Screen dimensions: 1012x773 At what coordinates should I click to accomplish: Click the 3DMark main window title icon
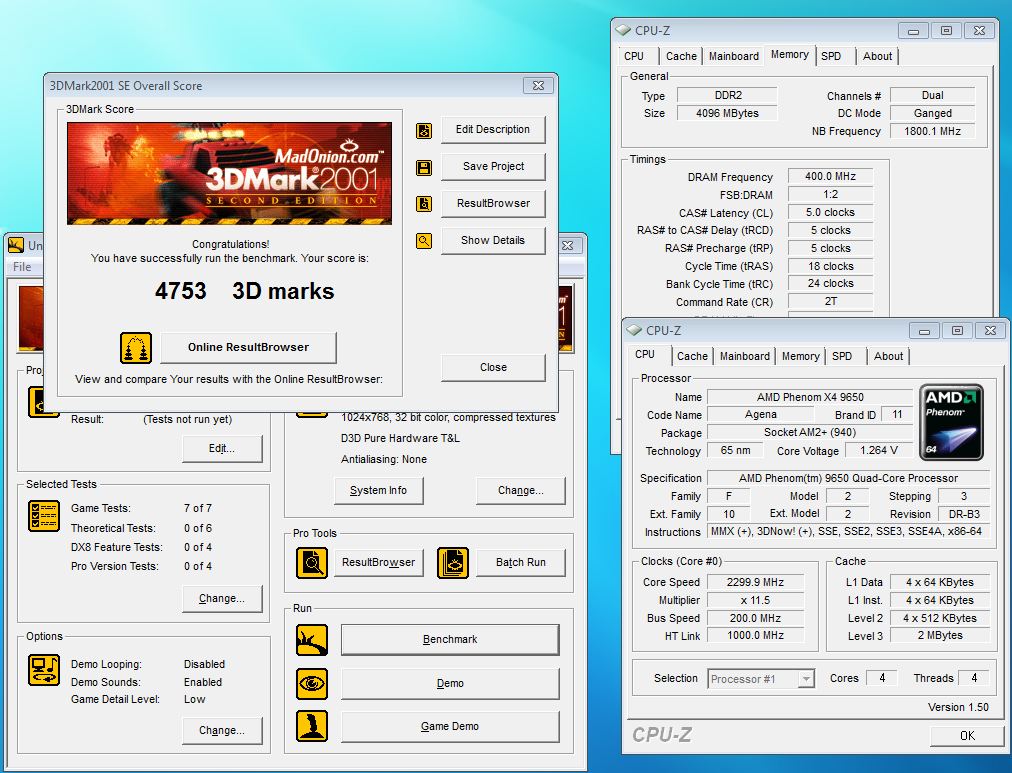coord(15,245)
